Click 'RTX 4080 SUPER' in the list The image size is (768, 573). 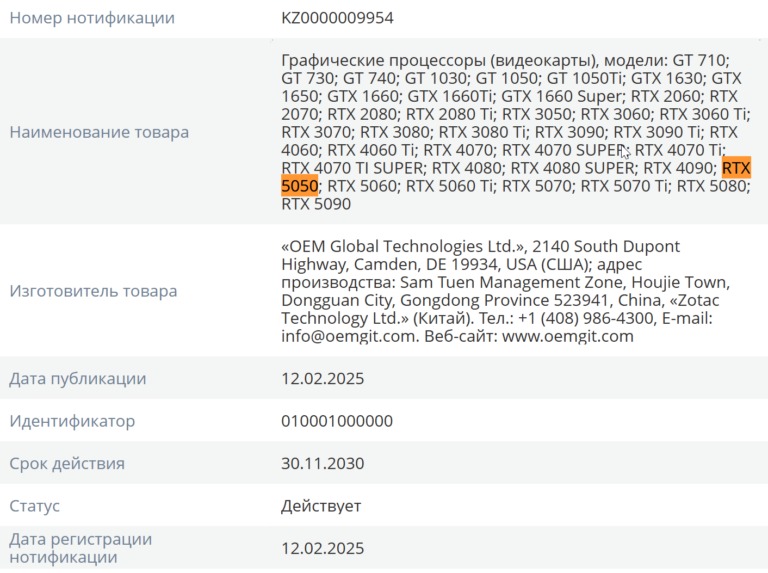coord(573,168)
